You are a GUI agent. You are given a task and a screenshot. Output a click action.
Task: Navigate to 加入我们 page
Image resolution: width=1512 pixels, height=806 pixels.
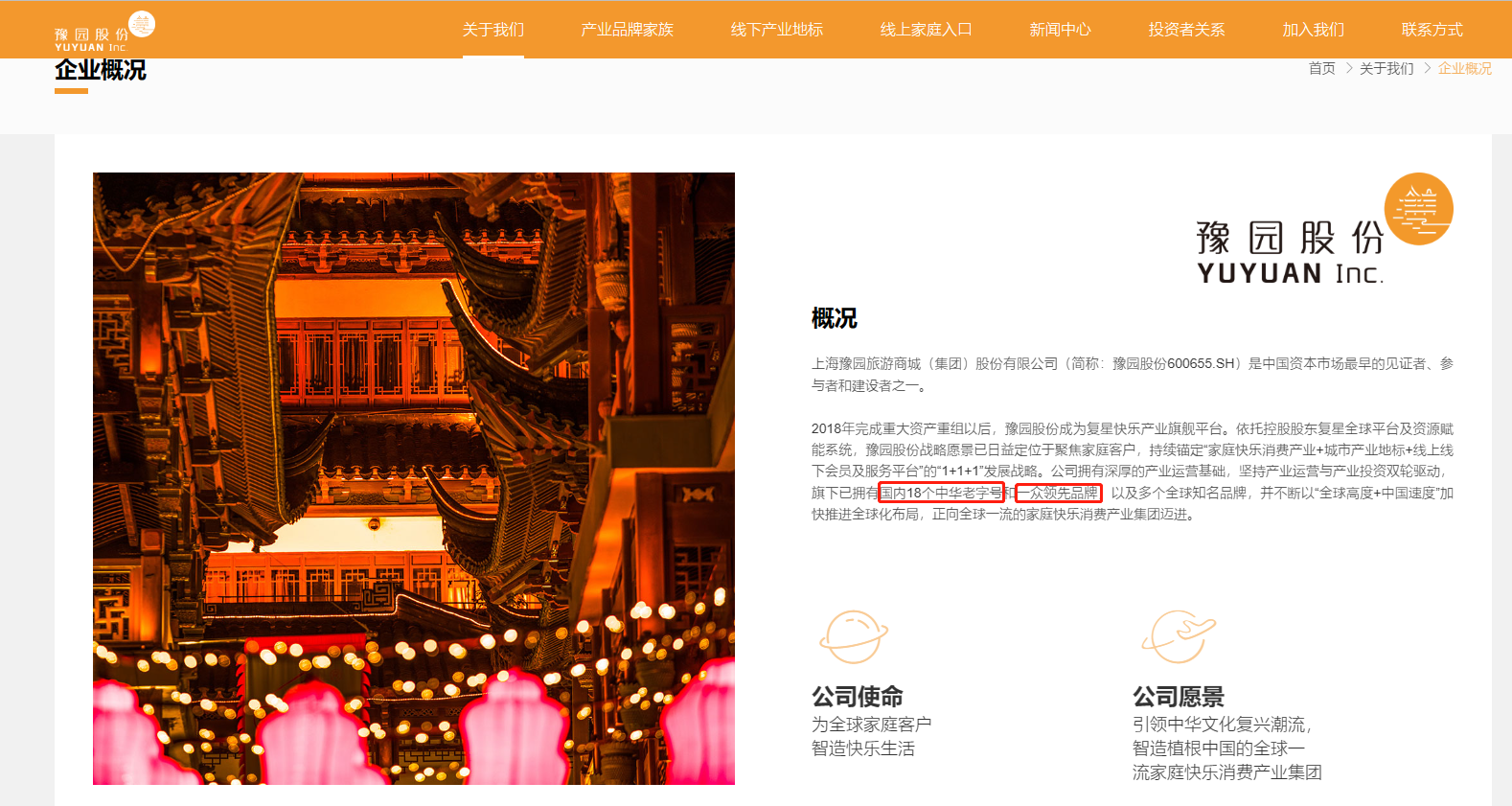click(1314, 30)
